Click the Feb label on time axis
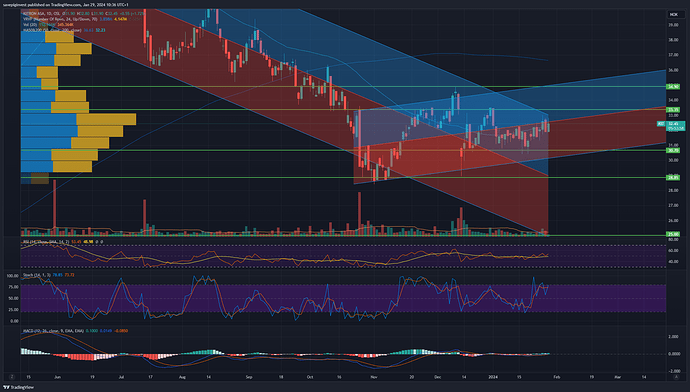Viewport: 690px width, 392px height. pos(557,377)
